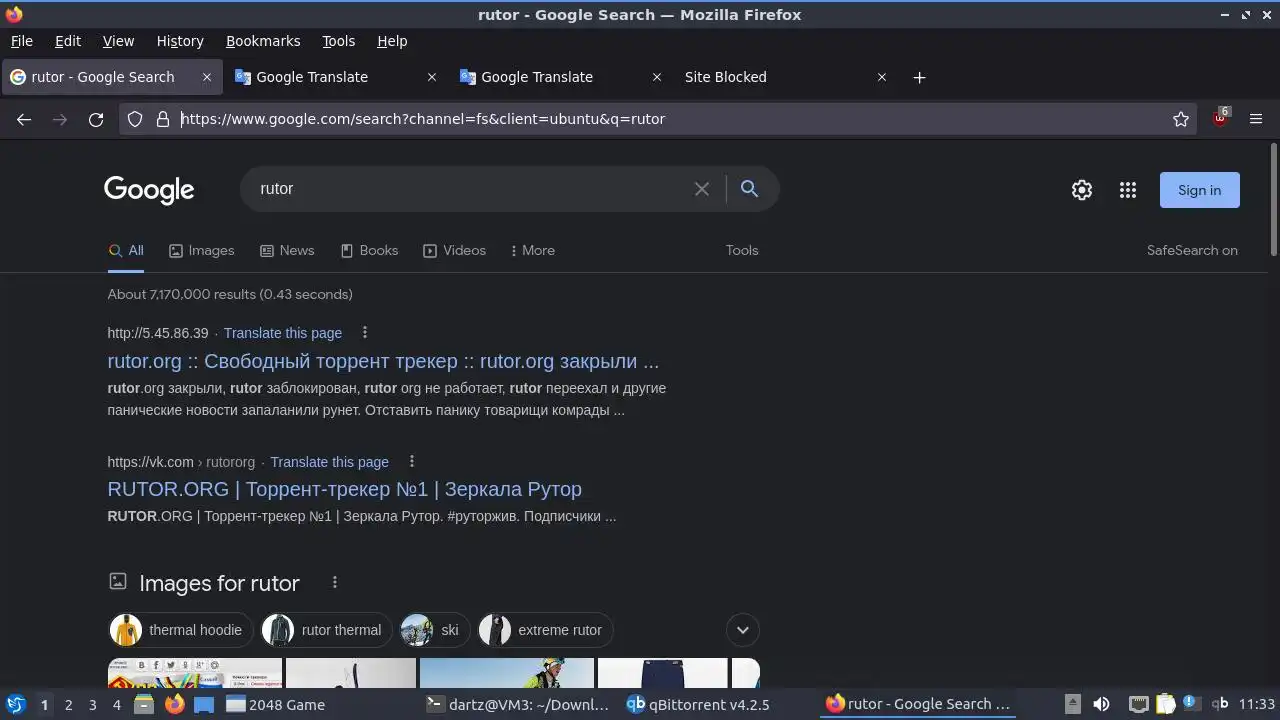Image resolution: width=1280 pixels, height=720 pixels.
Task: Open the History menu
Action: click(x=180, y=41)
